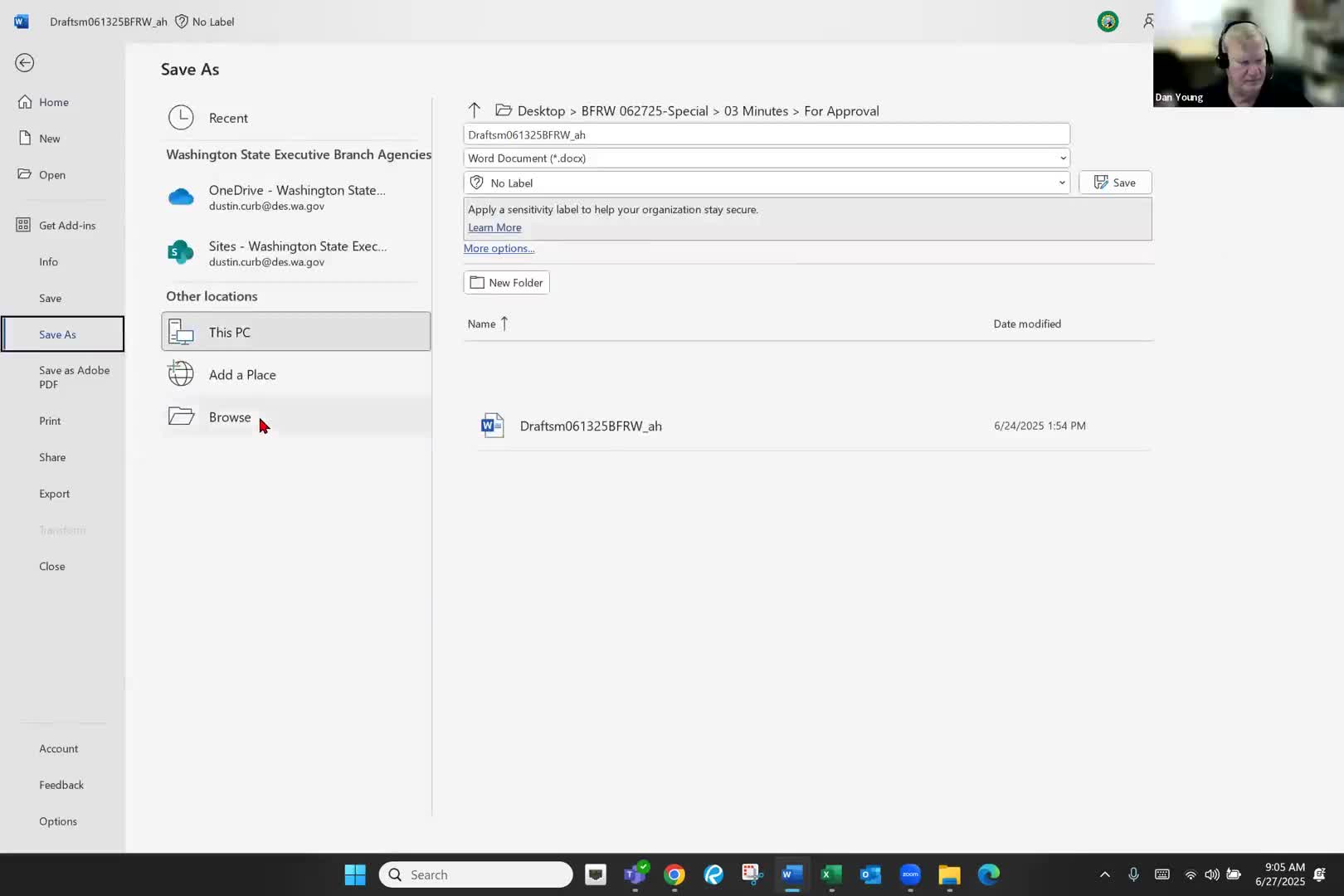The image size is (1344, 896).
Task: Open the OneDrive Washington State location
Action: [x=296, y=197]
